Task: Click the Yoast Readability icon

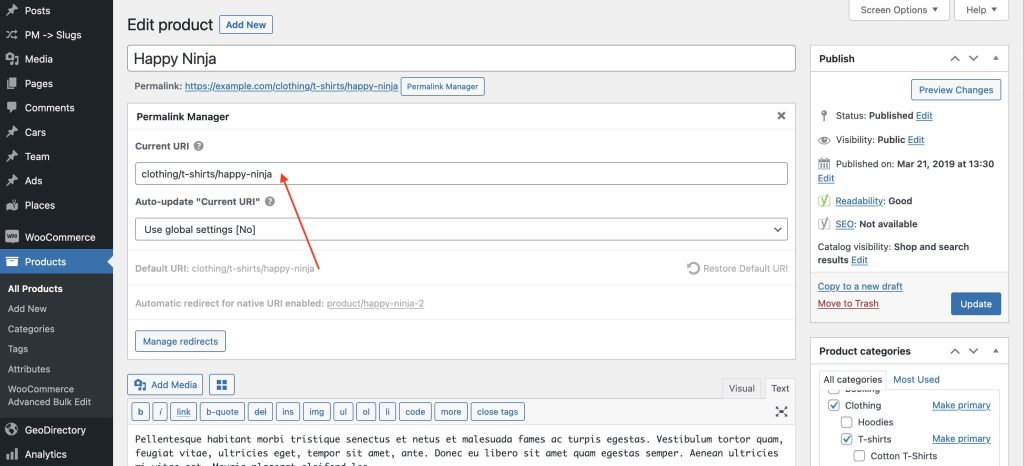Action: [x=824, y=201]
